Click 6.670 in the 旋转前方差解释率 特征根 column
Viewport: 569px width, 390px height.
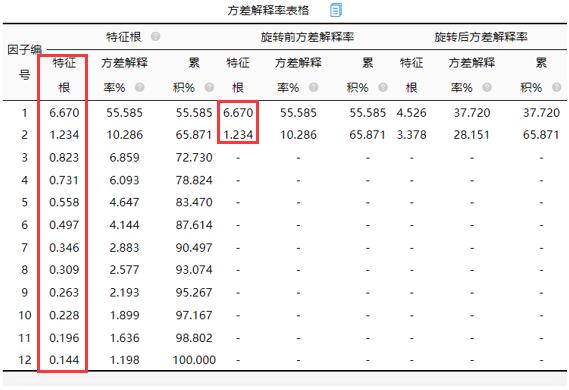tap(238, 112)
